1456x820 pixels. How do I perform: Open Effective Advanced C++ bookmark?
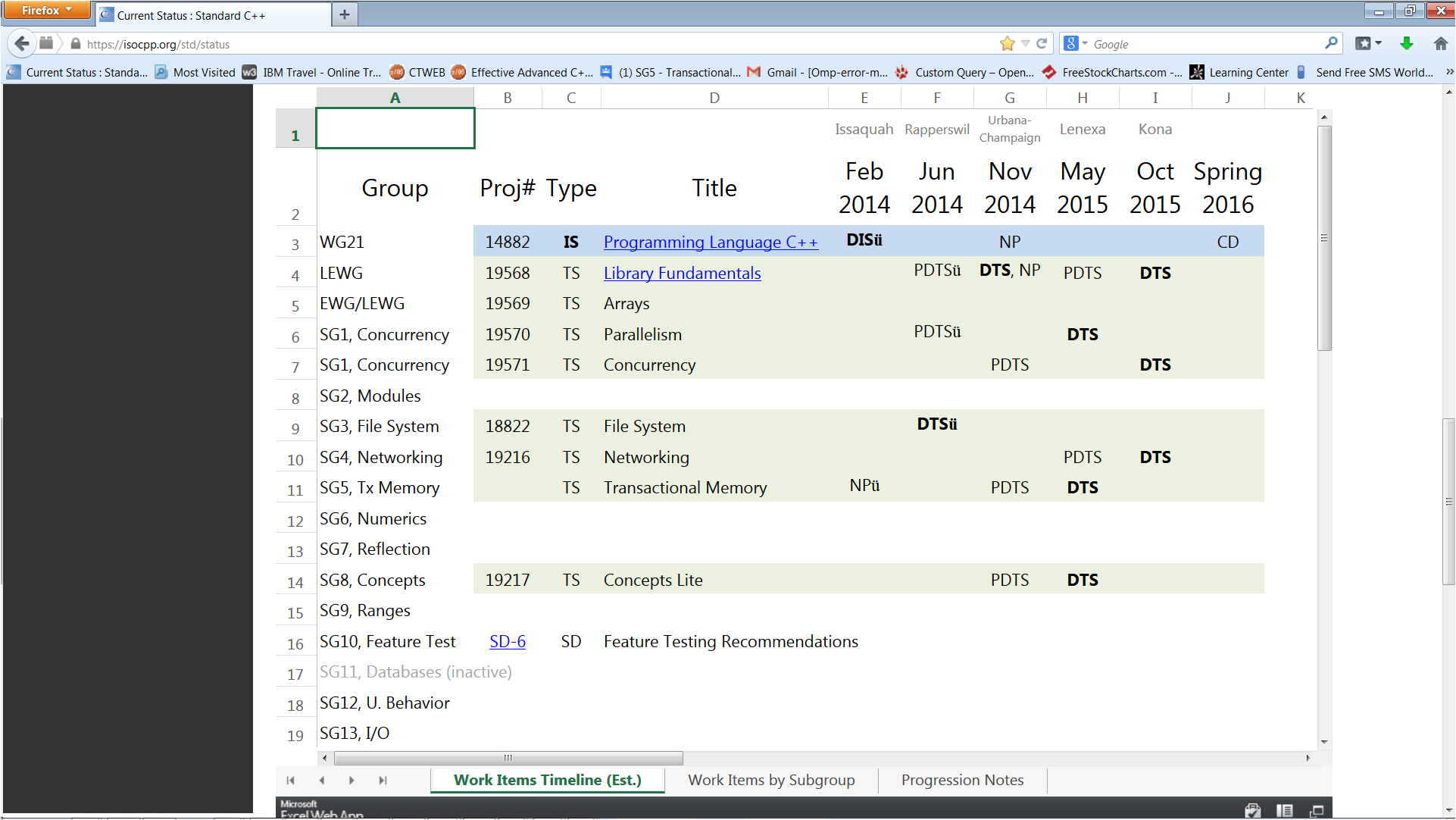click(522, 72)
